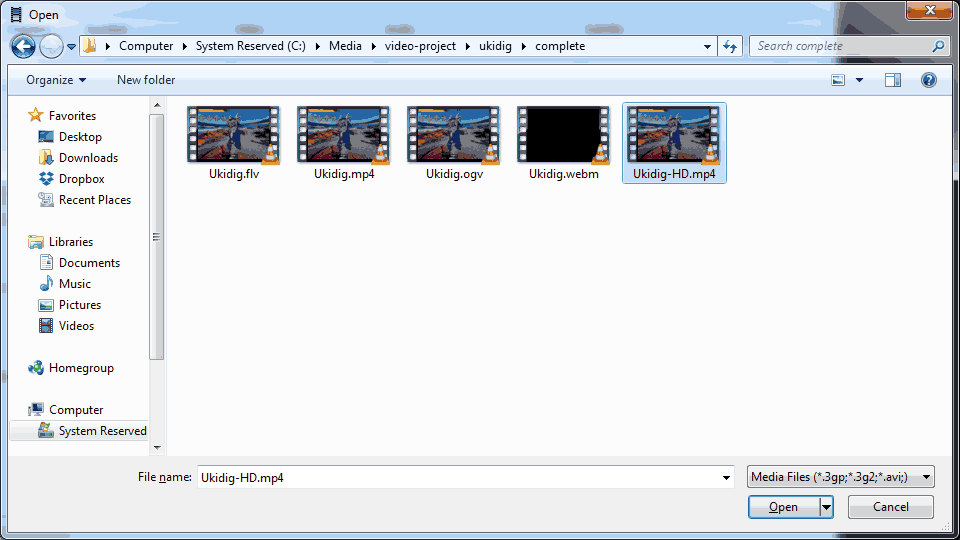The height and width of the screenshot is (540, 960).
Task: Select Music library
Action: click(x=75, y=284)
